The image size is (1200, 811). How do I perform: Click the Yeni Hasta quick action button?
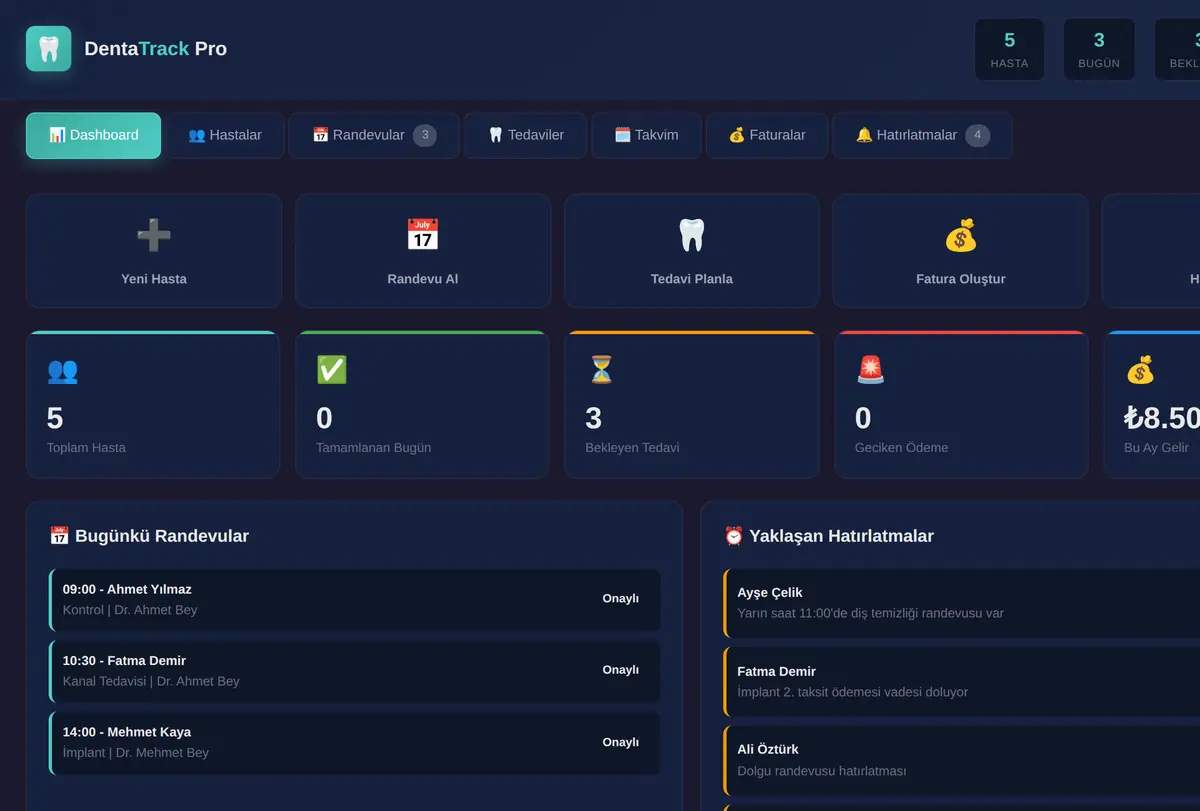[x=154, y=251]
